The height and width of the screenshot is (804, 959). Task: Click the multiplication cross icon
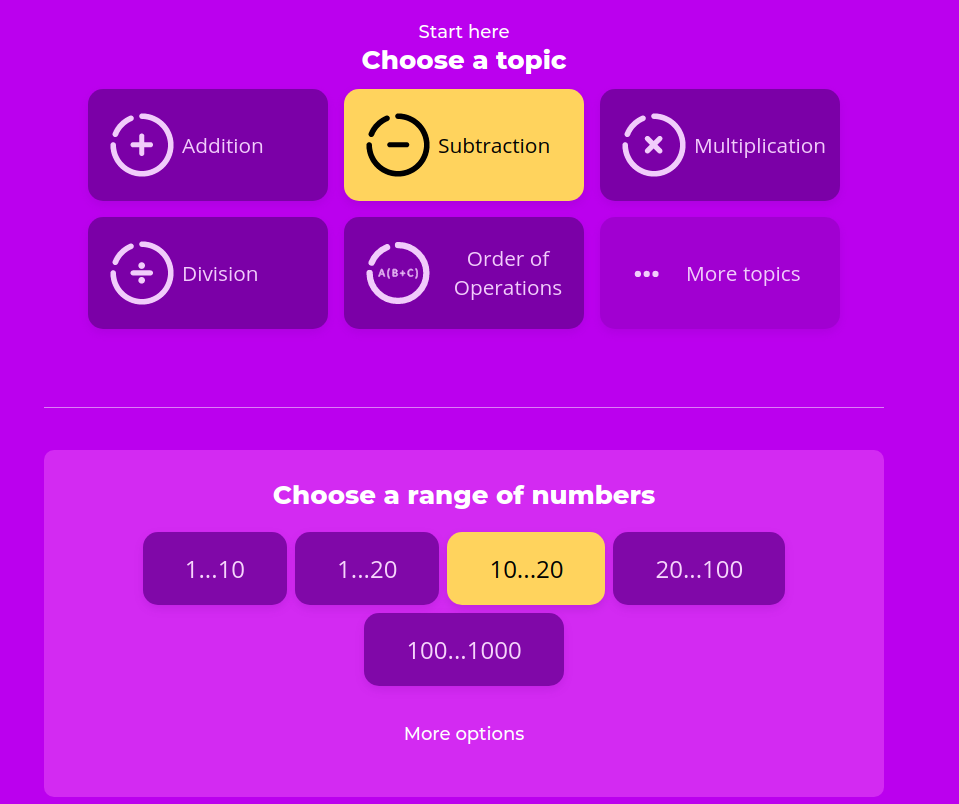point(653,144)
